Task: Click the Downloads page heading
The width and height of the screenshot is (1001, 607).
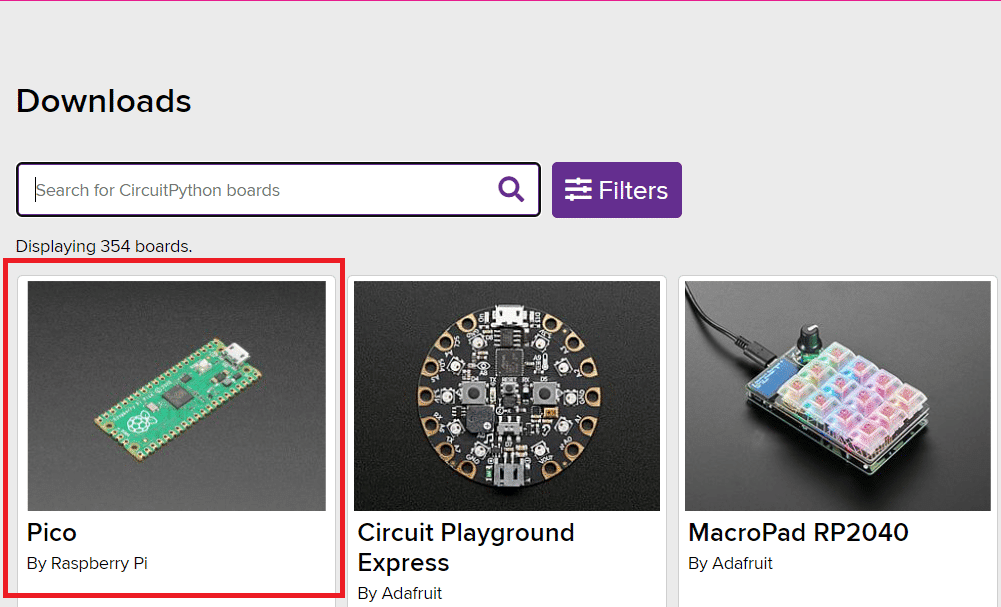Action: (x=103, y=101)
